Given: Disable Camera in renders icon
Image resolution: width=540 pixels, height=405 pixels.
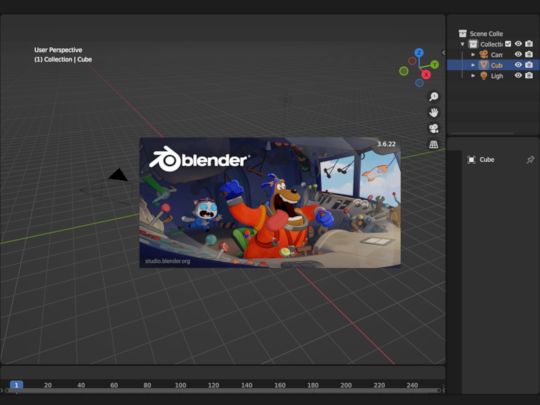Looking at the screenshot, I should [x=529, y=54].
